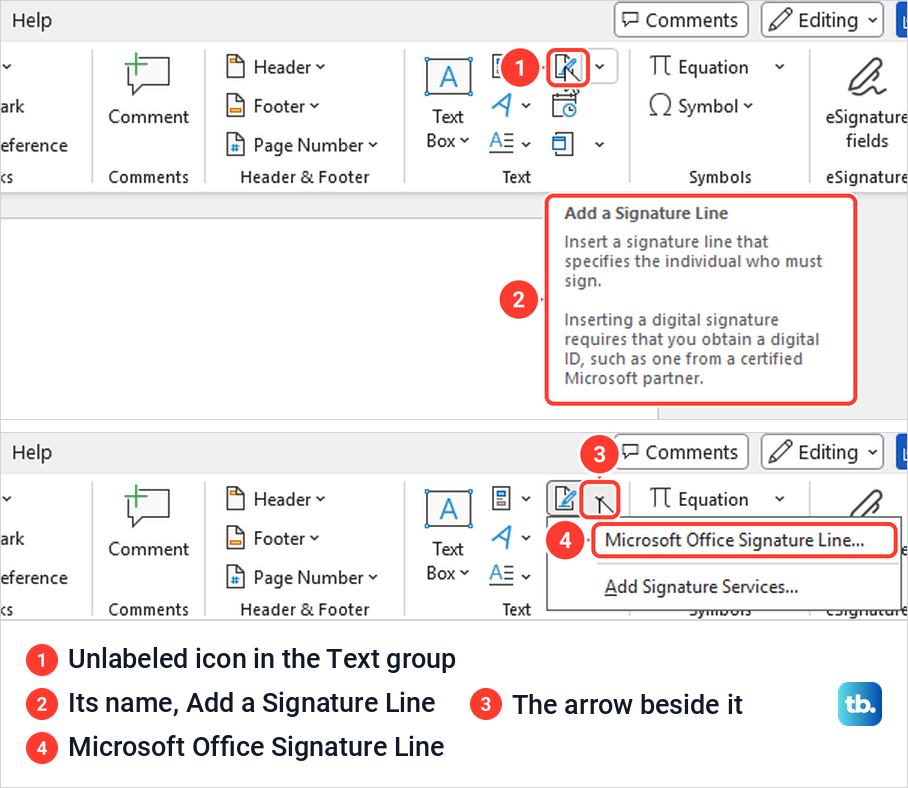The width and height of the screenshot is (908, 788).
Task: Open Footer dropdown in the upper ribbon
Action: (x=273, y=106)
